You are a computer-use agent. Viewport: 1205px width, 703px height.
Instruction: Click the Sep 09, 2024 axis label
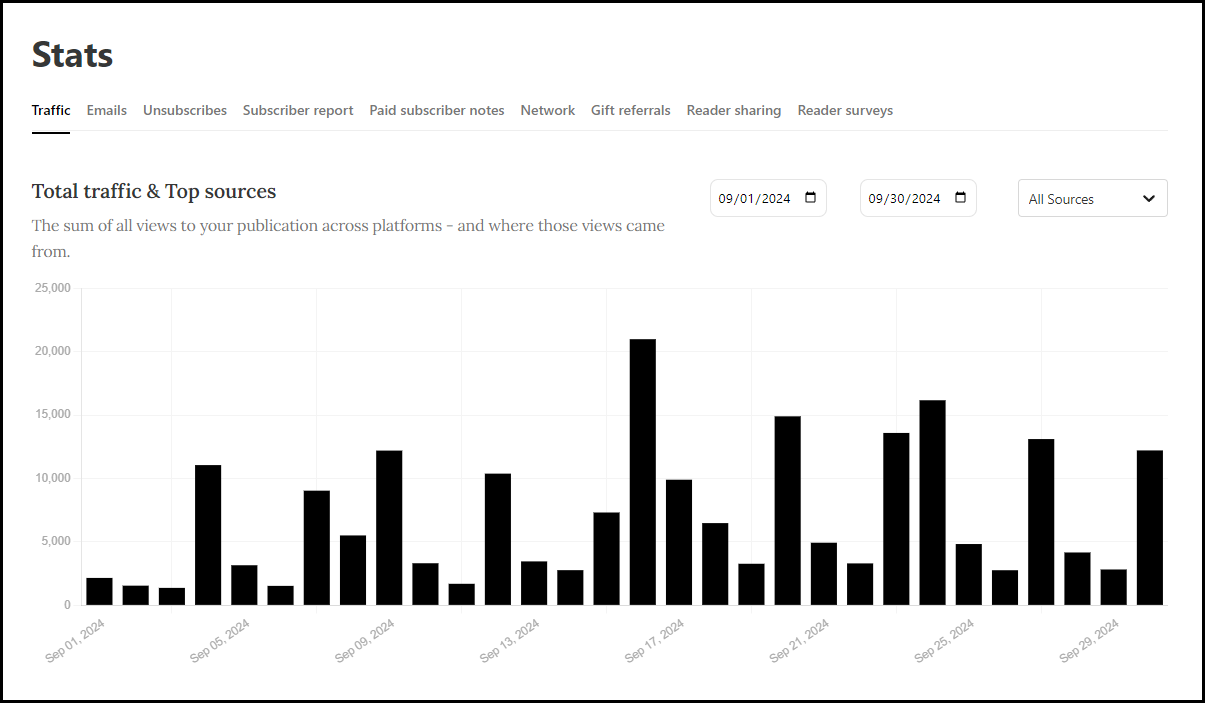pyautogui.click(x=366, y=640)
